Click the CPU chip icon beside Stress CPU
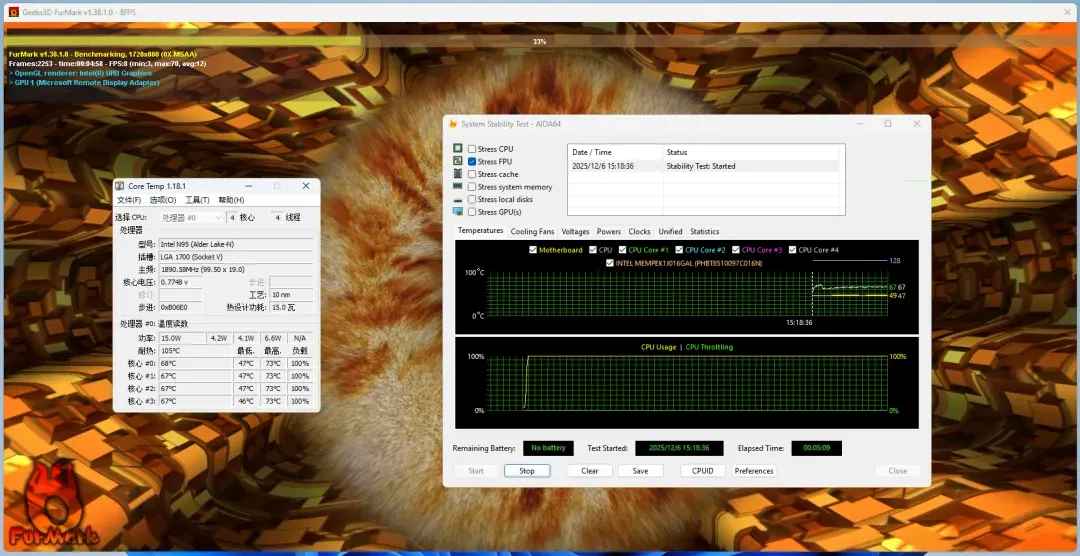 [x=458, y=149]
